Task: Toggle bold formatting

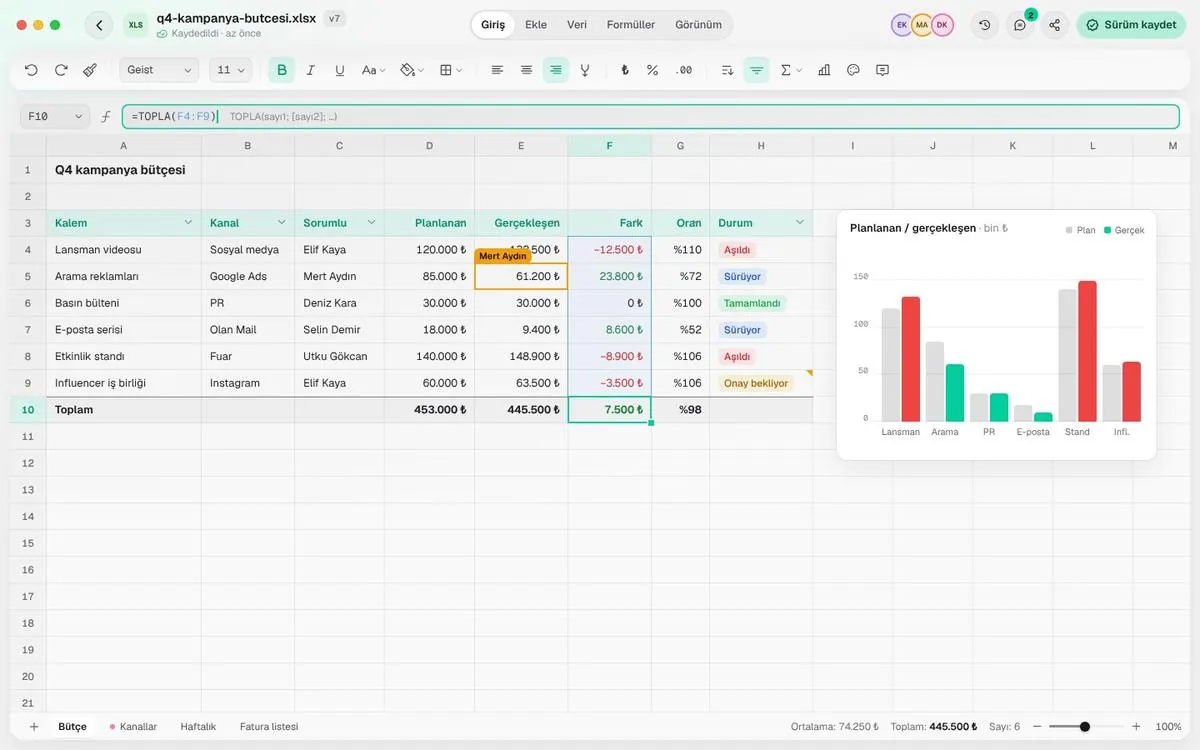Action: (282, 70)
